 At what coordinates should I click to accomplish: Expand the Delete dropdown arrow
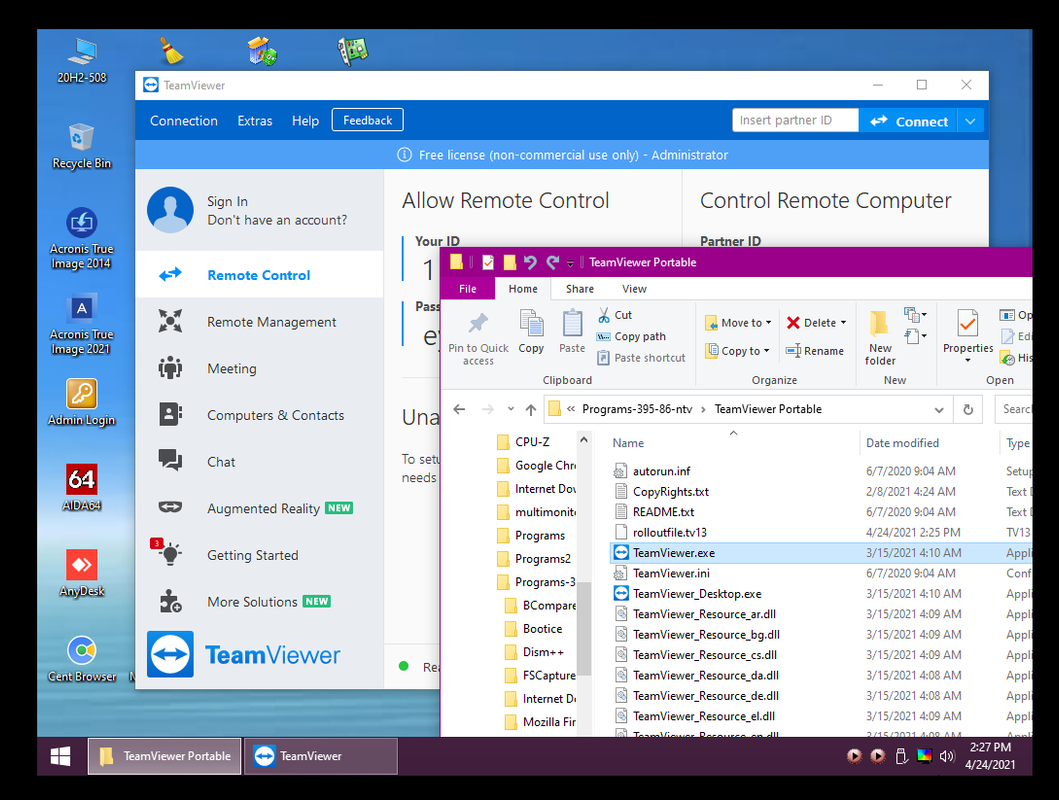pyautogui.click(x=843, y=323)
